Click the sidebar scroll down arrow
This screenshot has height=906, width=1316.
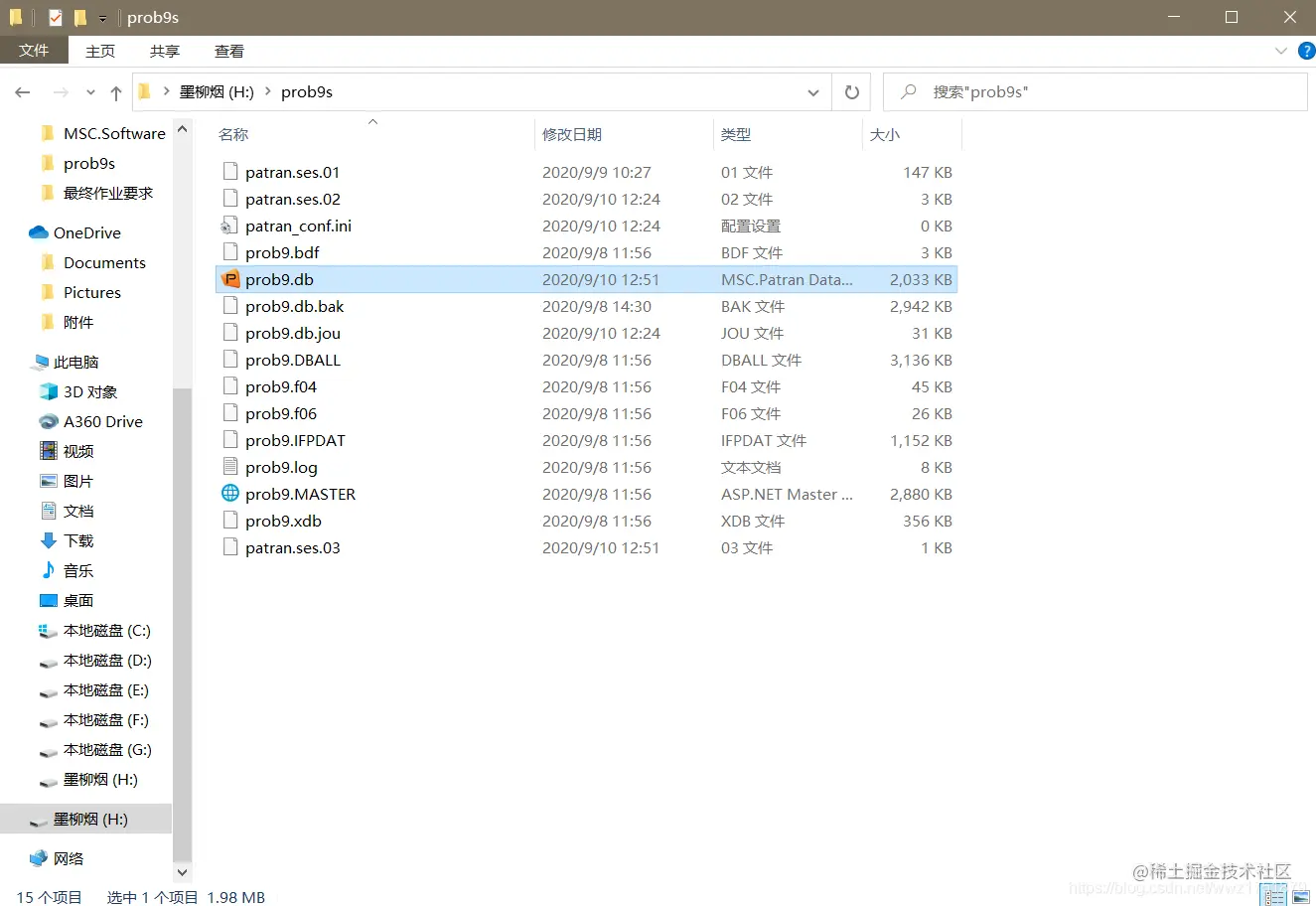click(182, 872)
